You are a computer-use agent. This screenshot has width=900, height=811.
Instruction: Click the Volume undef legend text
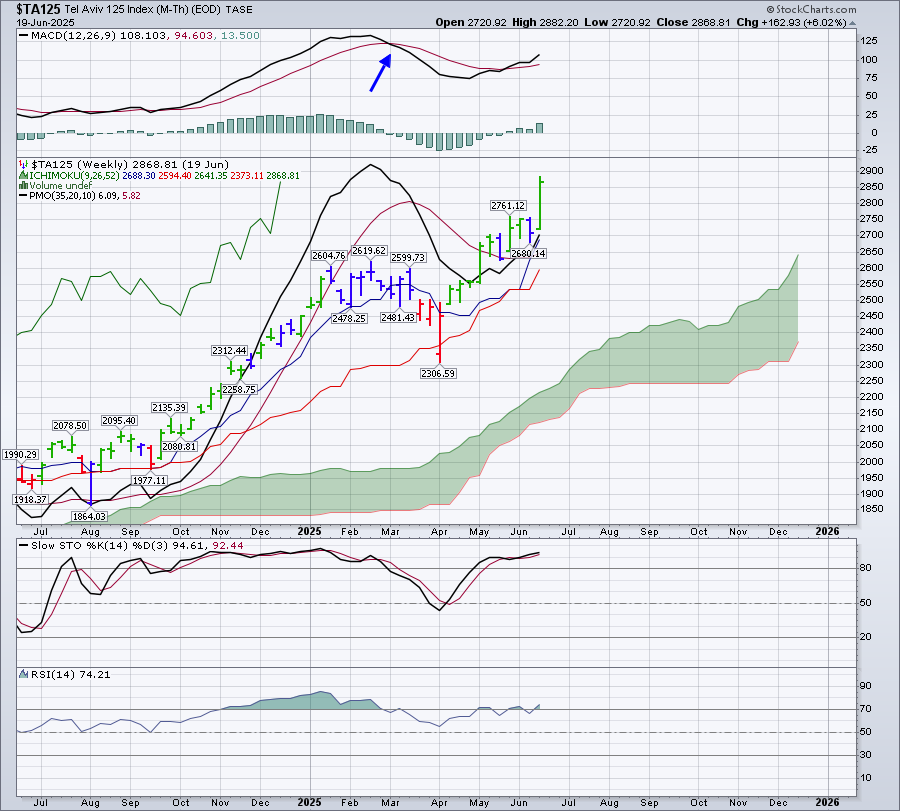pyautogui.click(x=60, y=186)
